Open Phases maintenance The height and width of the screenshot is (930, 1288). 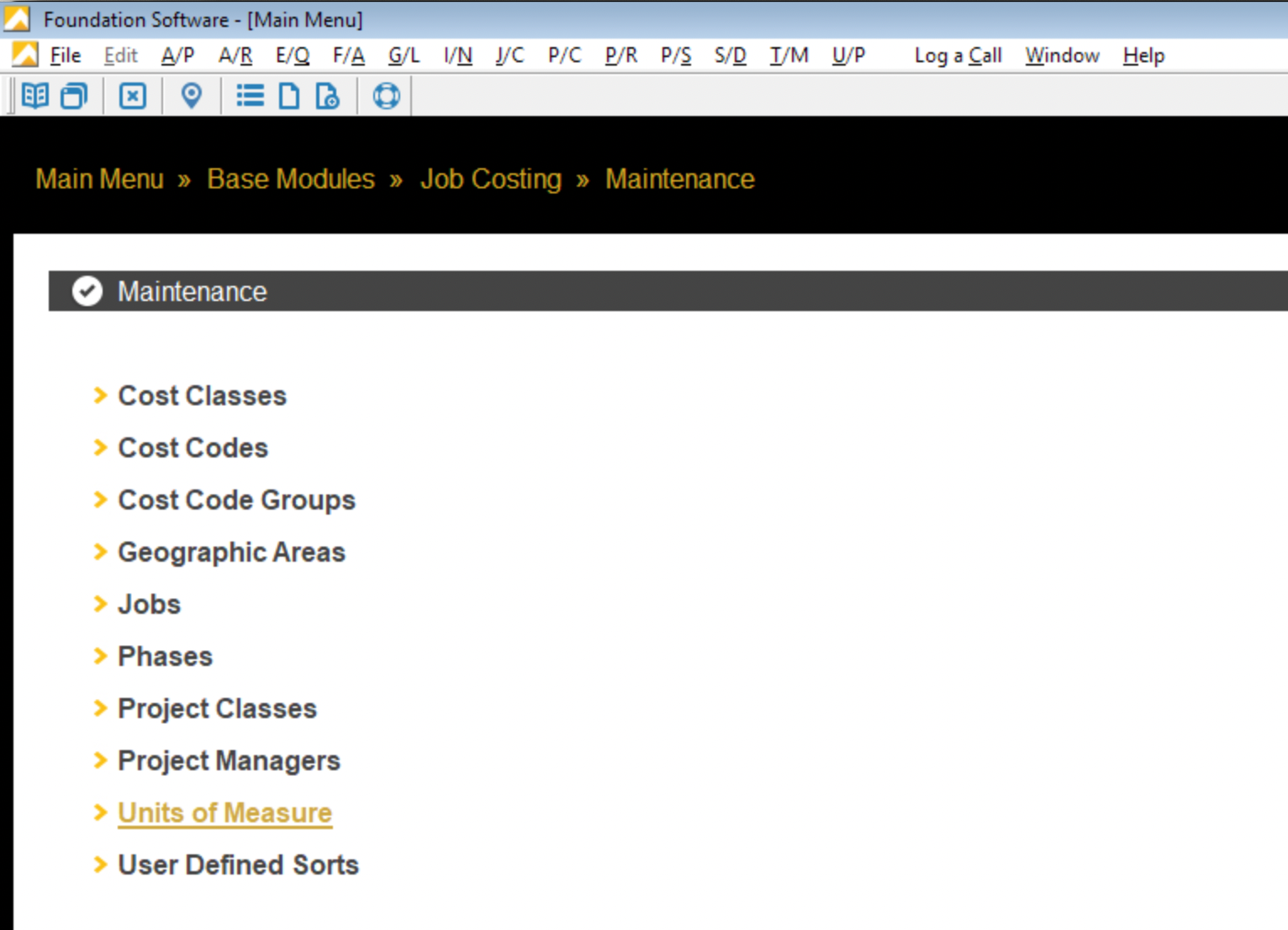[x=166, y=656]
